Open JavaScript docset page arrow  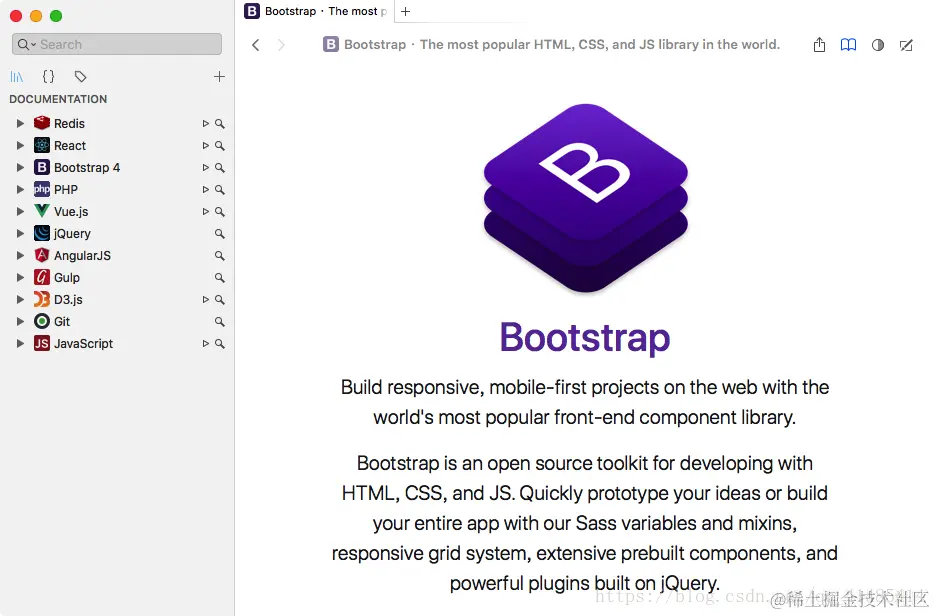[x=205, y=344]
